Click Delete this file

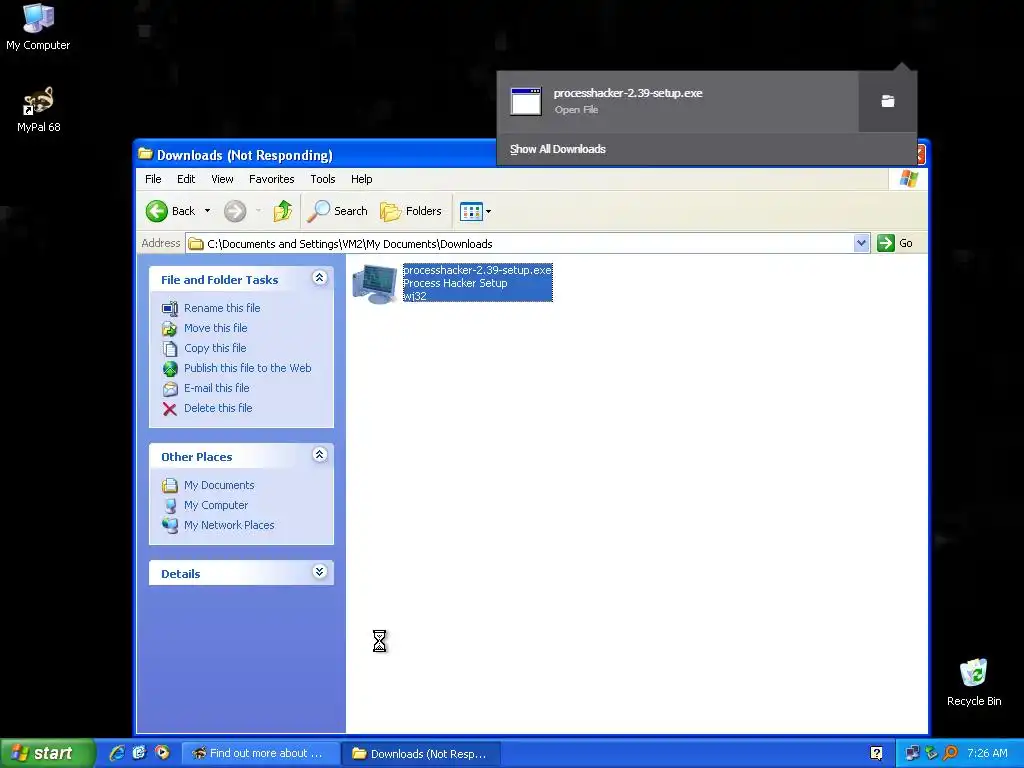(x=217, y=408)
